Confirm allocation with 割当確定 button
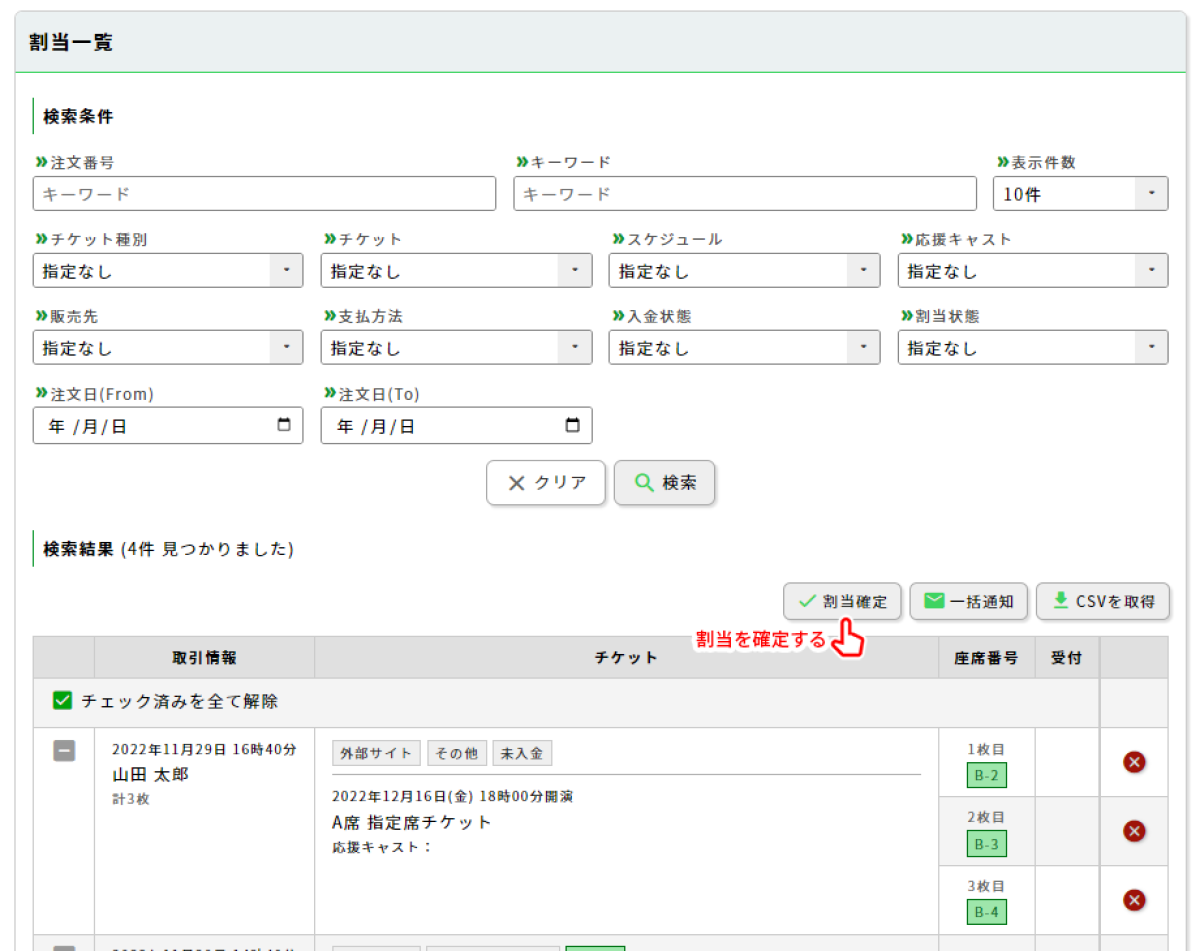 [x=842, y=602]
